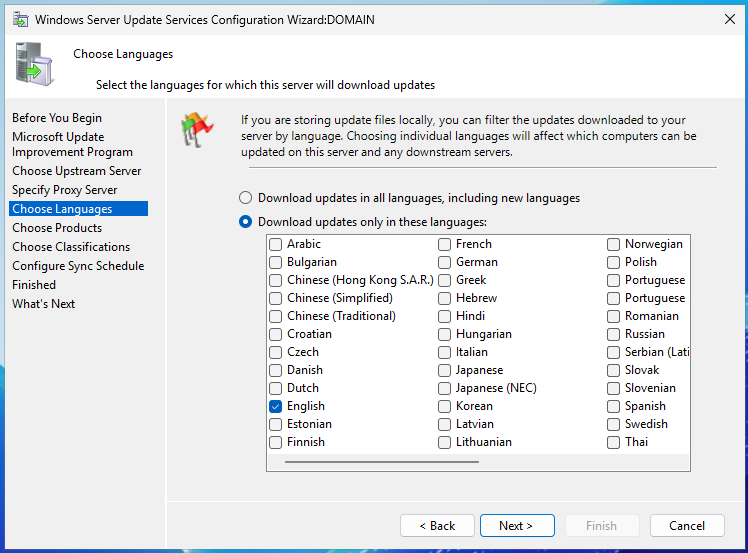Open the What's Next step
Image resolution: width=748 pixels, height=553 pixels.
[x=43, y=304]
